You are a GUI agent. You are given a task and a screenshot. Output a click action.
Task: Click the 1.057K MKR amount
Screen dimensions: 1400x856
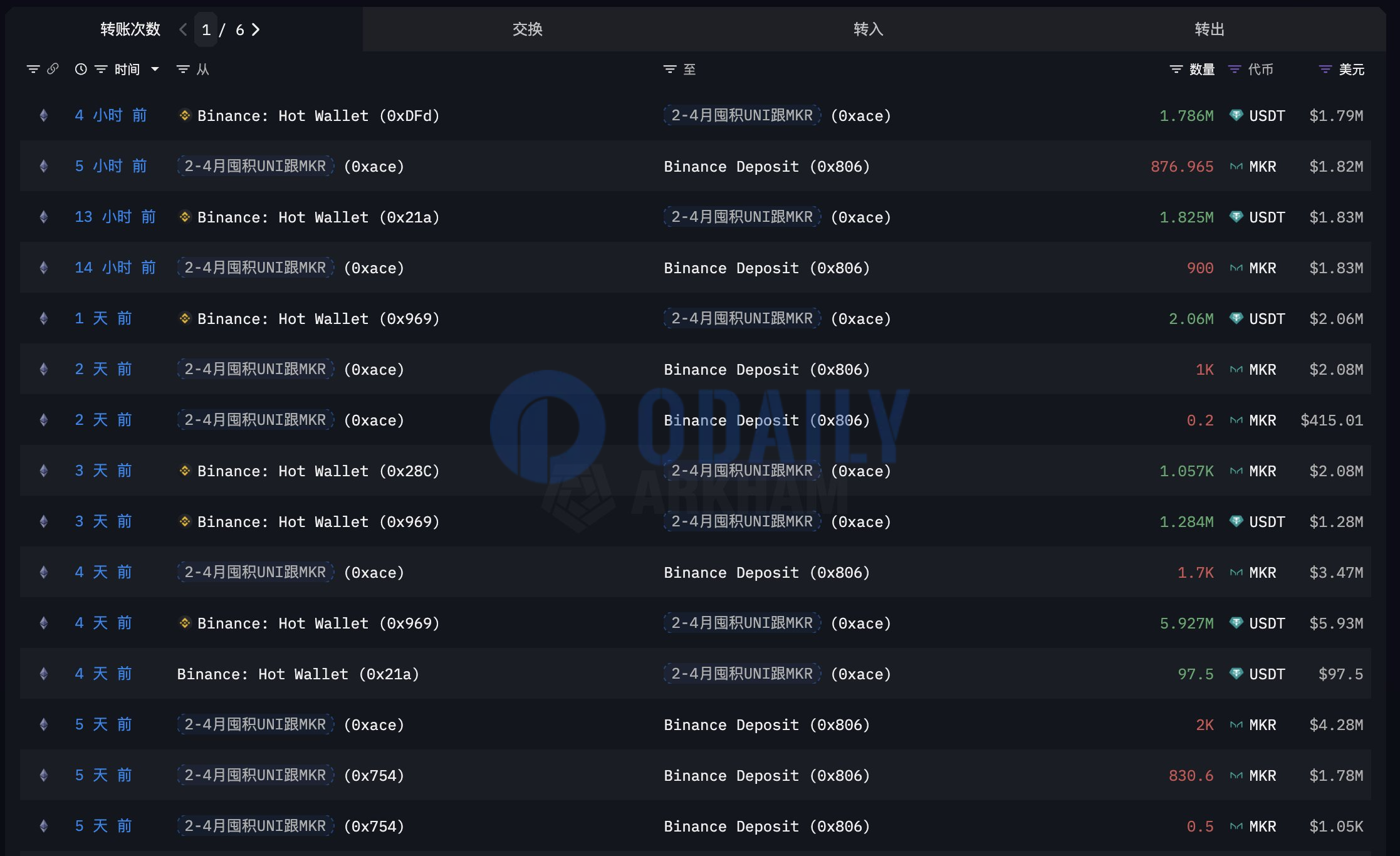click(1186, 471)
